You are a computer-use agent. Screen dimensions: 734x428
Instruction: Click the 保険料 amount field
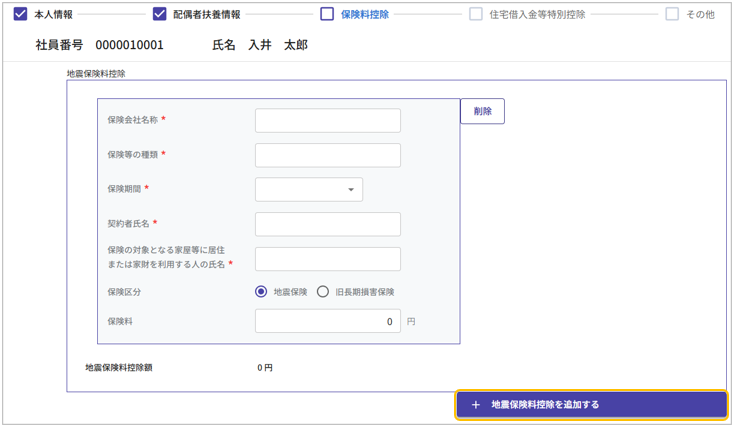click(327, 321)
